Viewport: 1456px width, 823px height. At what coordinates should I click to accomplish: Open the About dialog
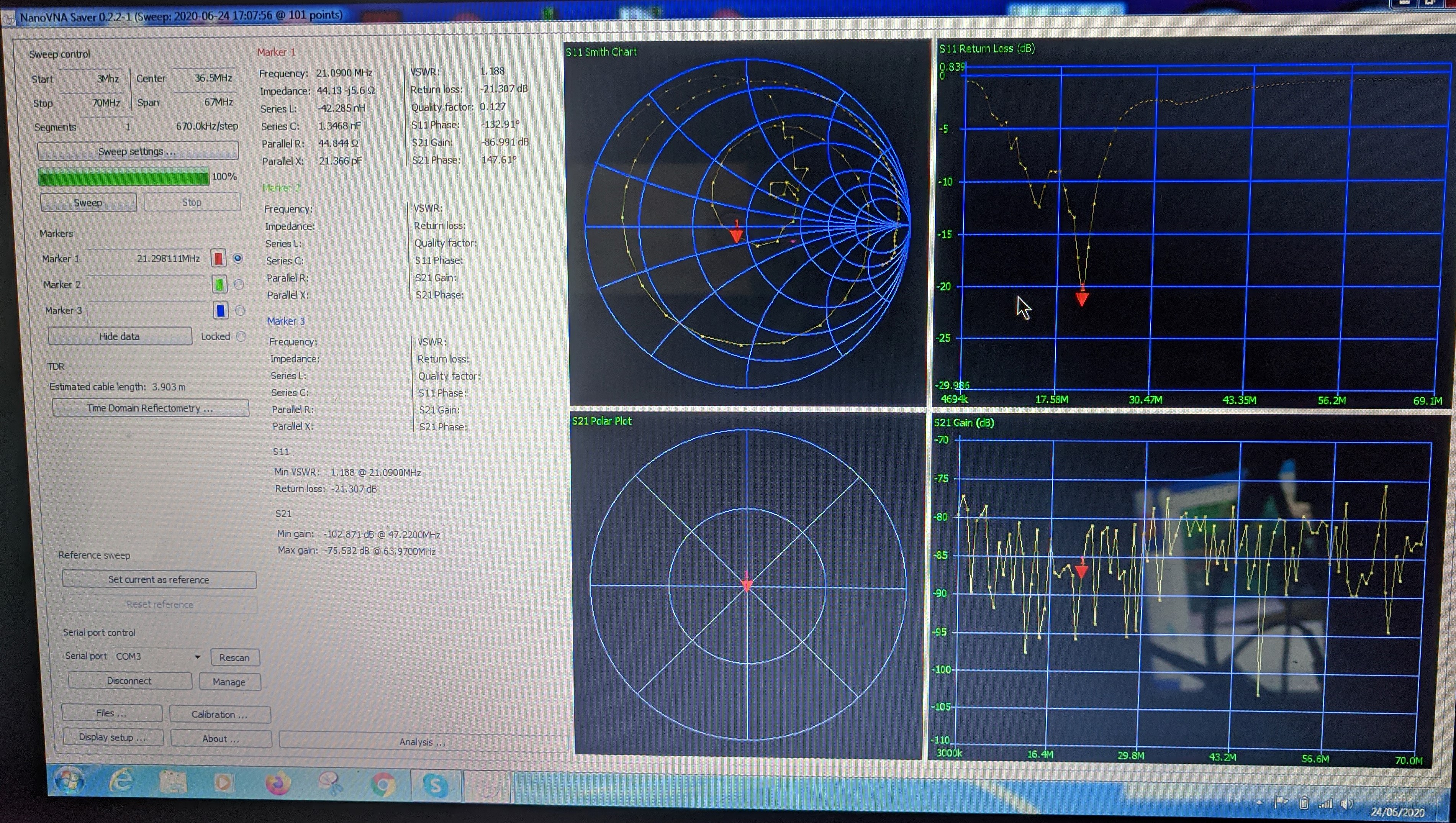[x=221, y=739]
